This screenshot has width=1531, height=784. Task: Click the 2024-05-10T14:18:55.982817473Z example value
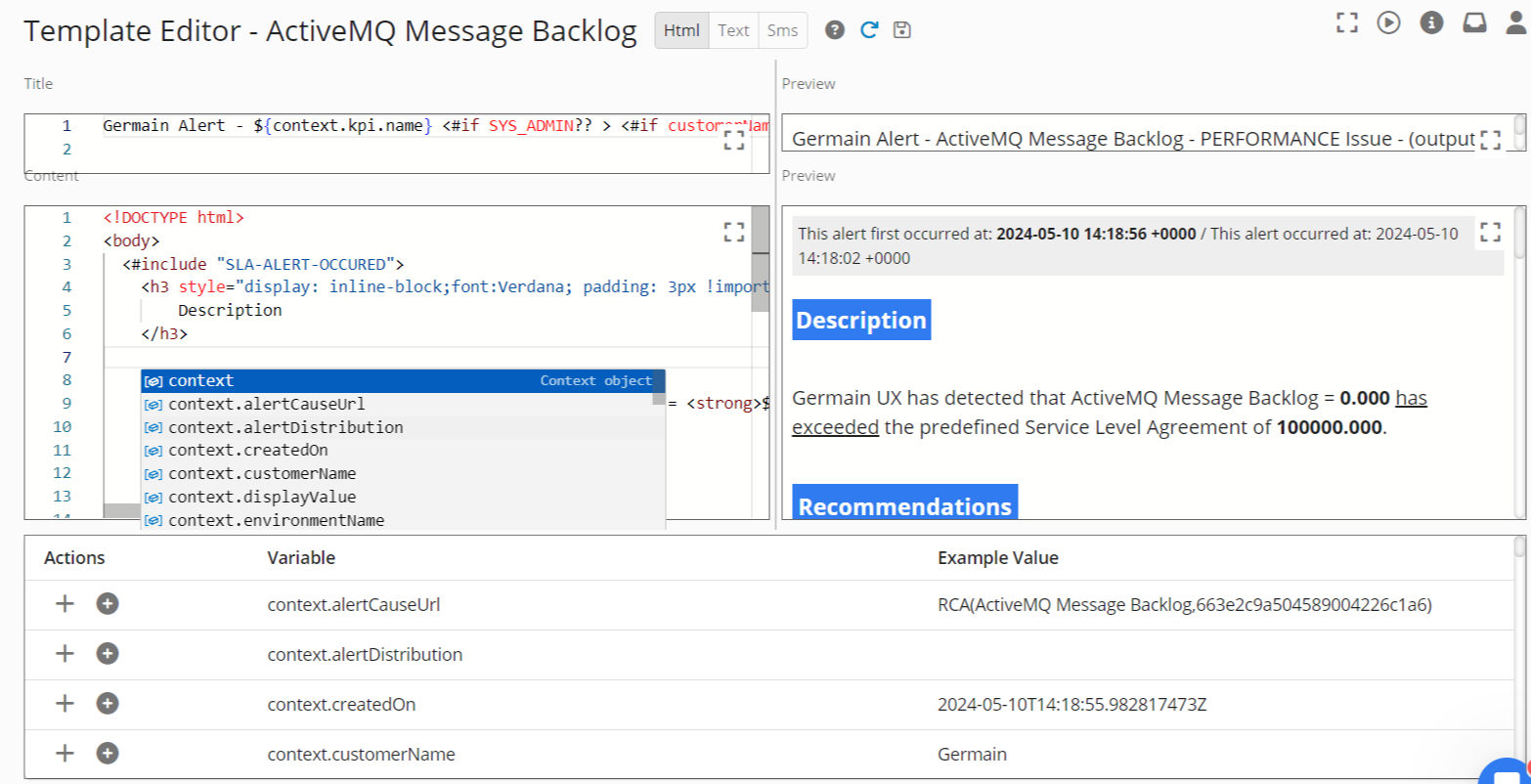click(1073, 705)
